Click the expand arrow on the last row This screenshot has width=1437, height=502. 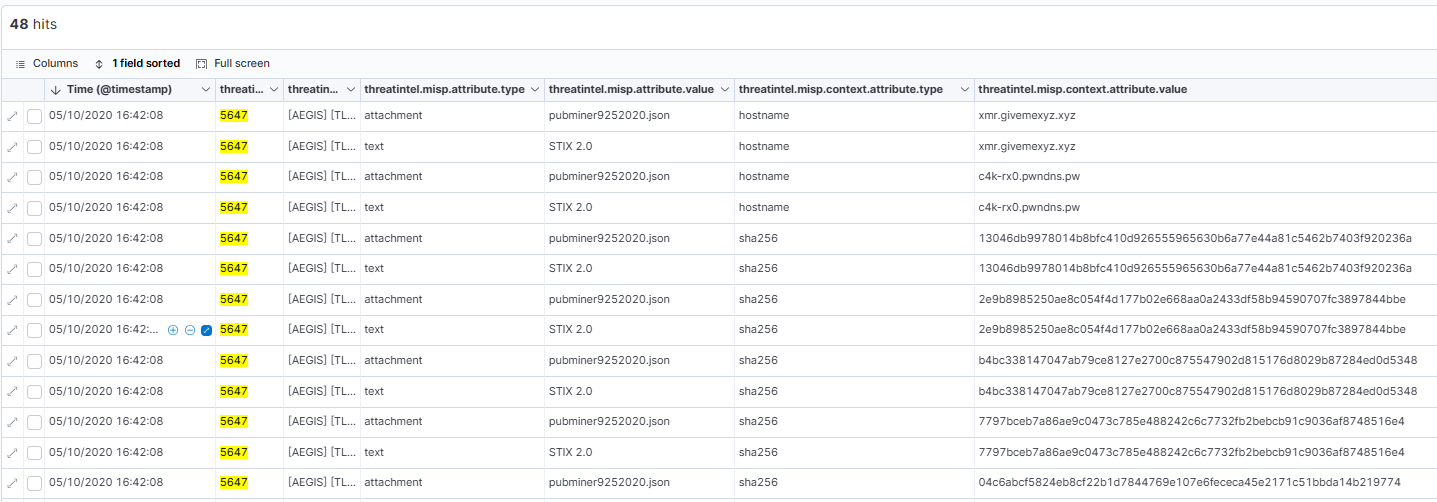[12, 483]
